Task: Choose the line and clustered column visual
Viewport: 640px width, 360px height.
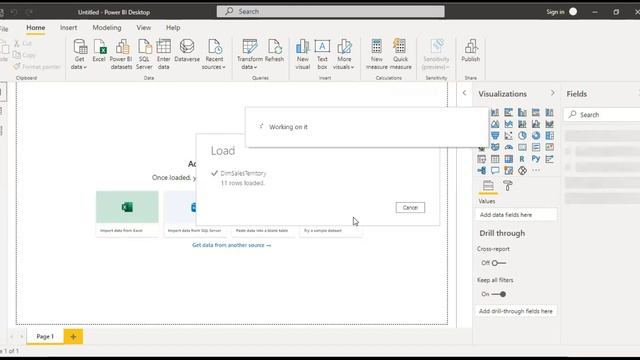Action: pos(536,124)
